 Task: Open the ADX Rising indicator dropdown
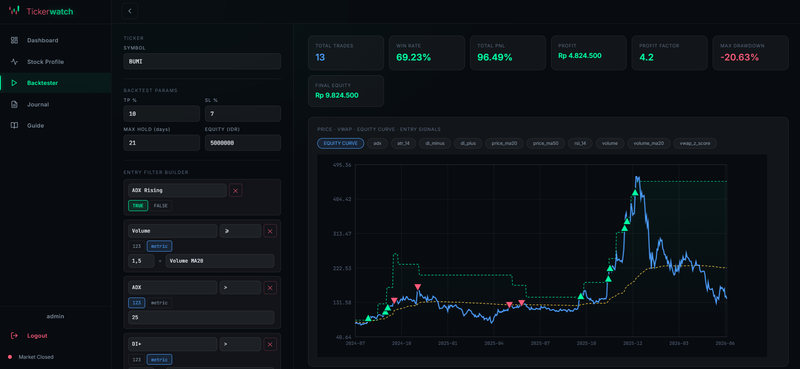[177, 190]
